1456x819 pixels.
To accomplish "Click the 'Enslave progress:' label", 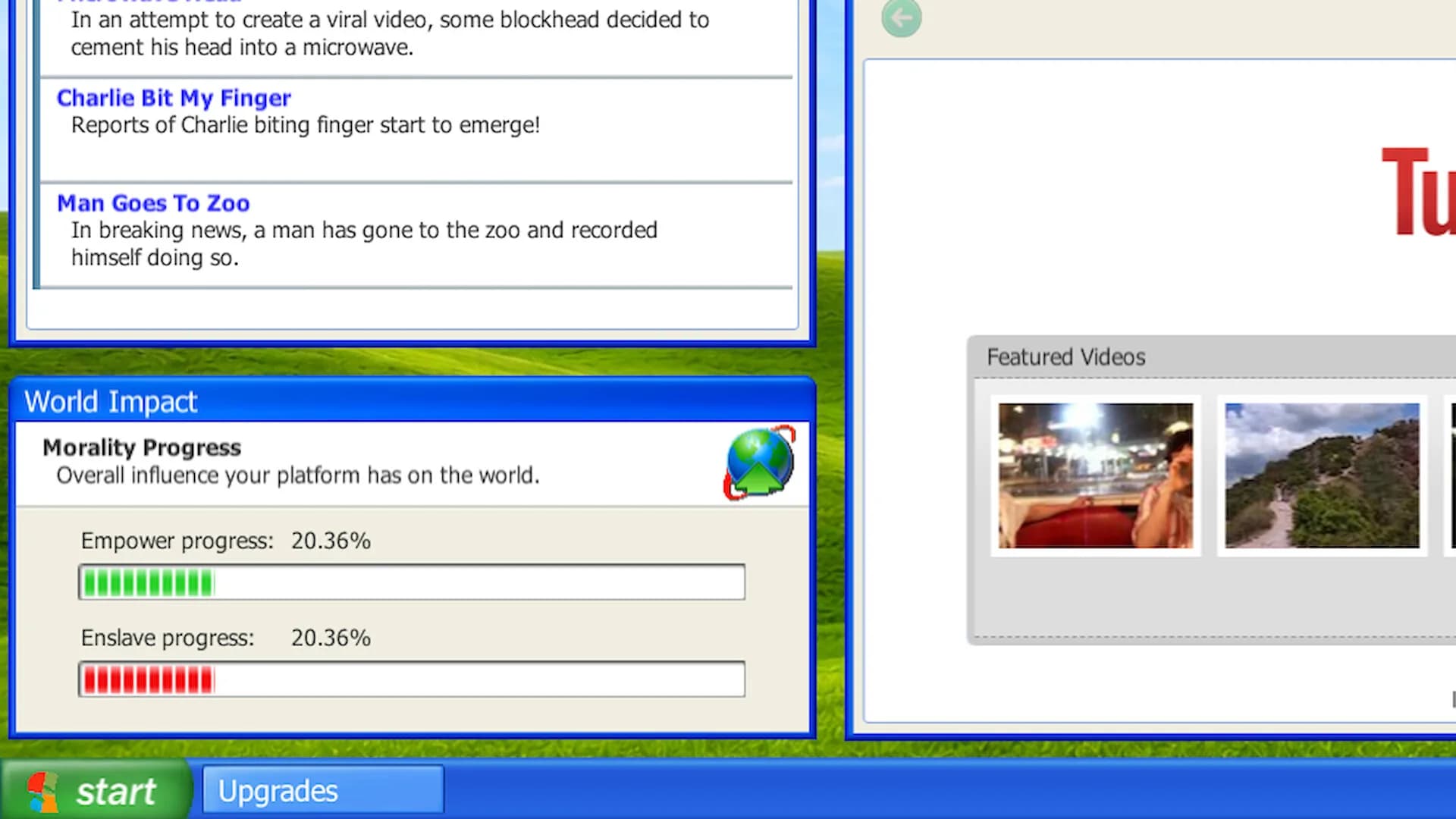I will click(x=168, y=638).
